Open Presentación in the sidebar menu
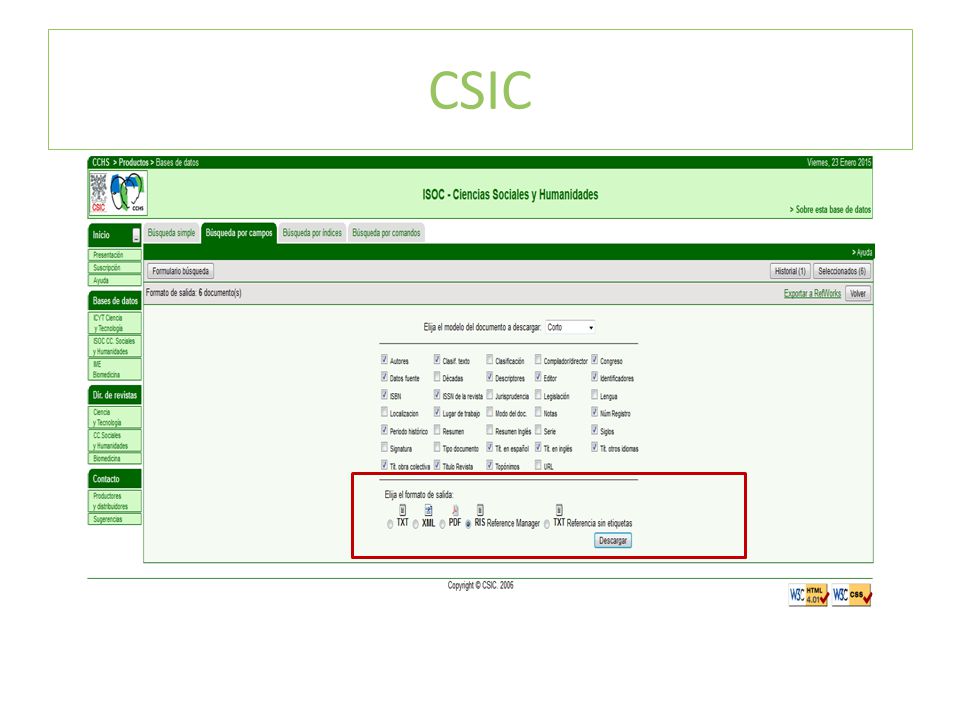 pyautogui.click(x=114, y=255)
